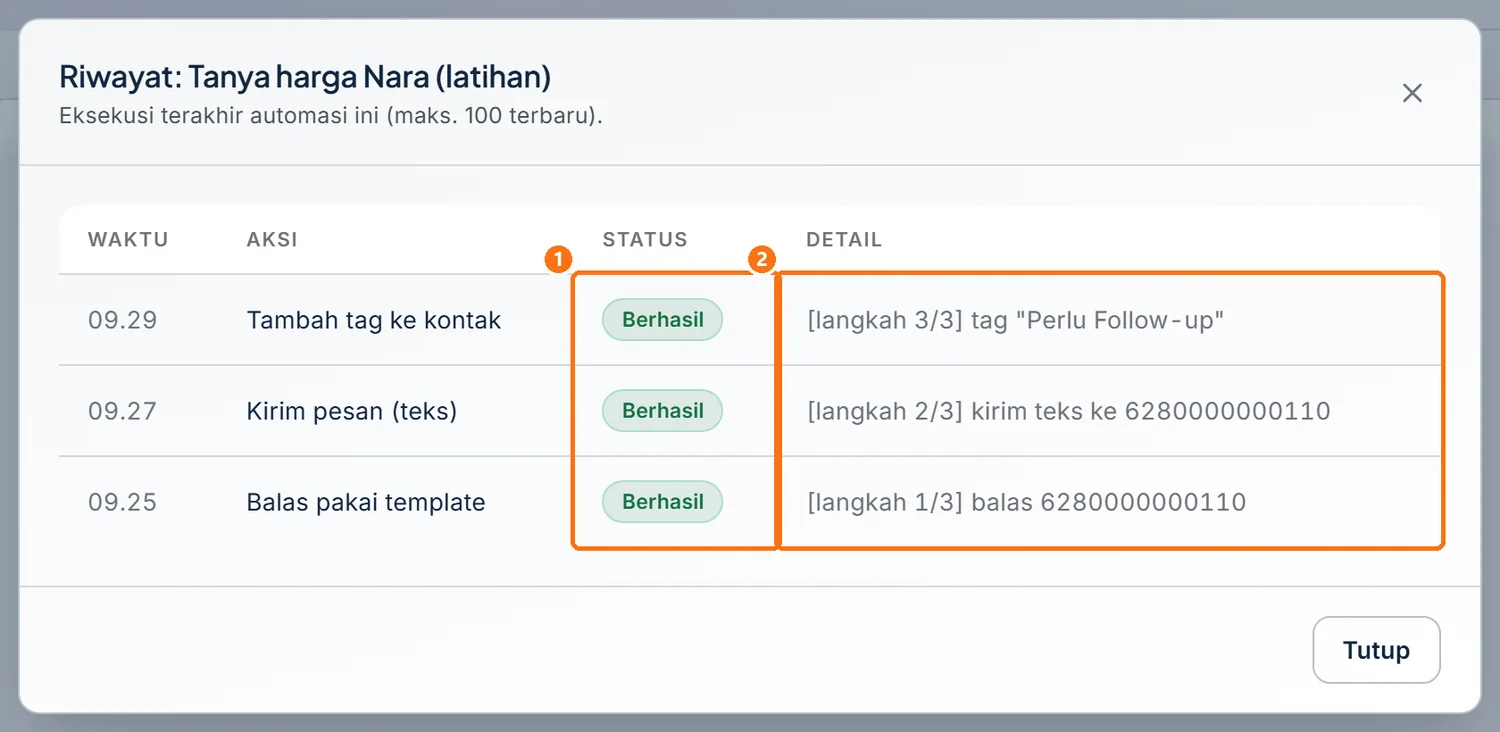Click the detail "balas 6280000000110"
The width and height of the screenshot is (1500, 732).
point(1109,502)
